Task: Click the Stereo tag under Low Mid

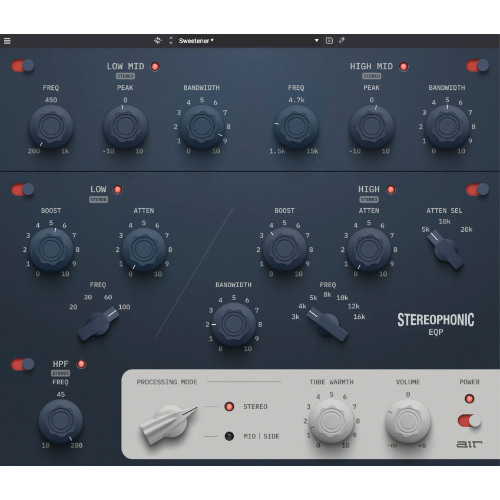Action: coord(125,76)
